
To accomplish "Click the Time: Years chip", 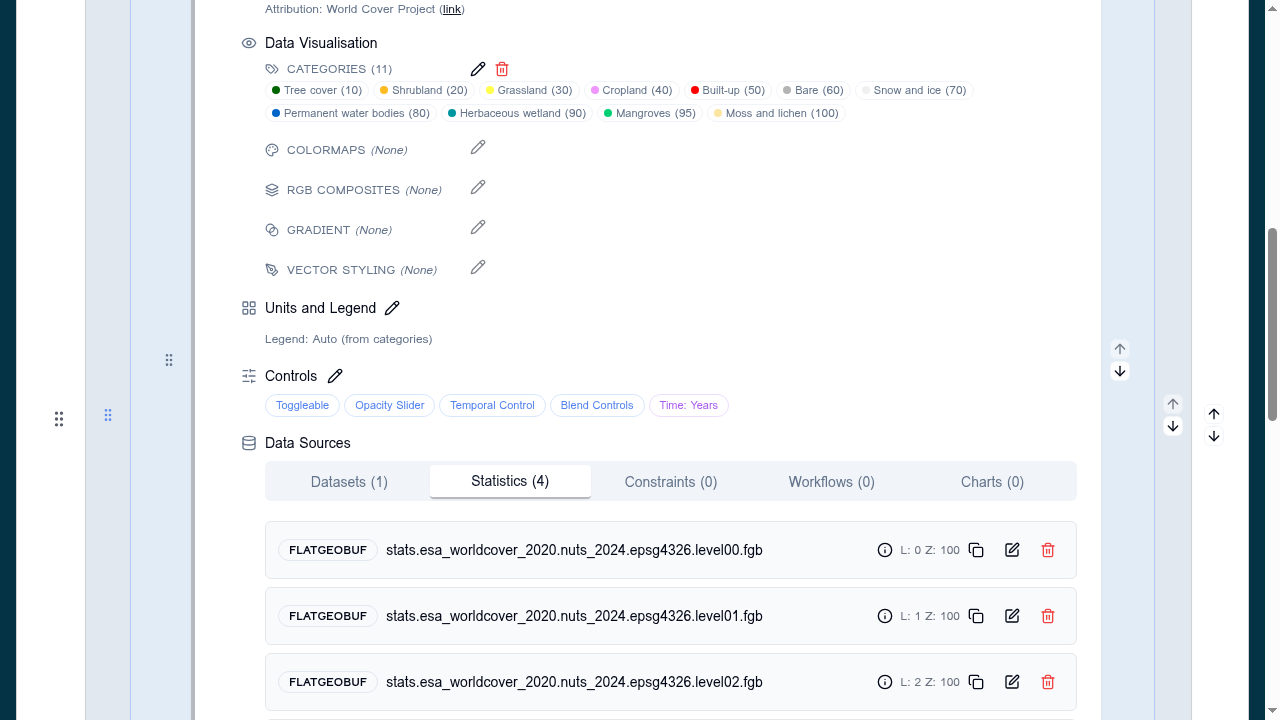I will coord(689,405).
